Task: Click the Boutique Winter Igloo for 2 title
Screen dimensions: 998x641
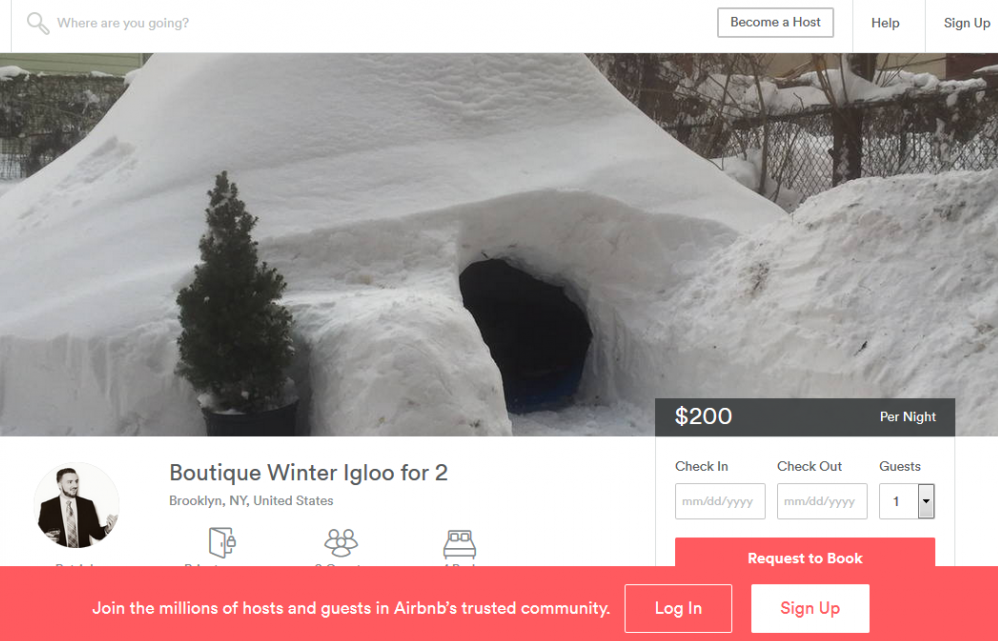Action: 309,472
